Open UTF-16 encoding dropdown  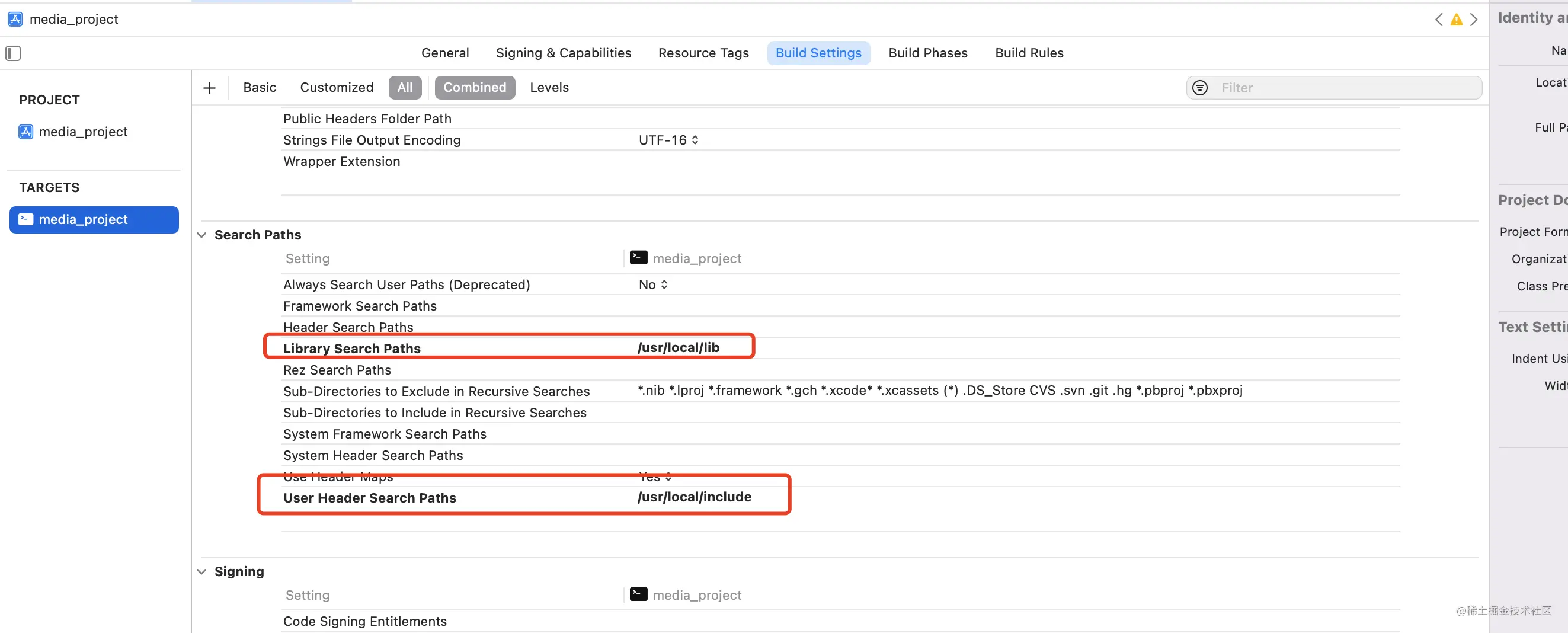(x=668, y=140)
